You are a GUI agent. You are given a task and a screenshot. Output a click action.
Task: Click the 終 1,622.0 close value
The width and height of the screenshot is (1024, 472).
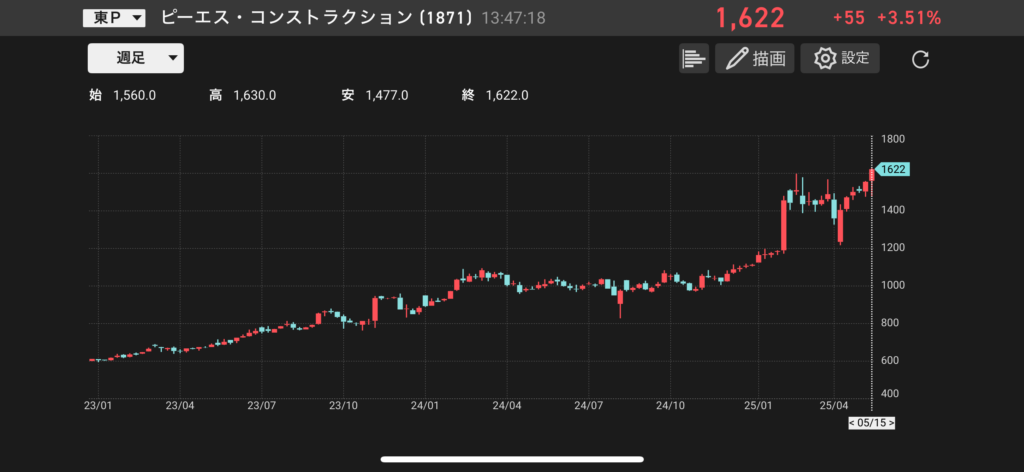(495, 95)
